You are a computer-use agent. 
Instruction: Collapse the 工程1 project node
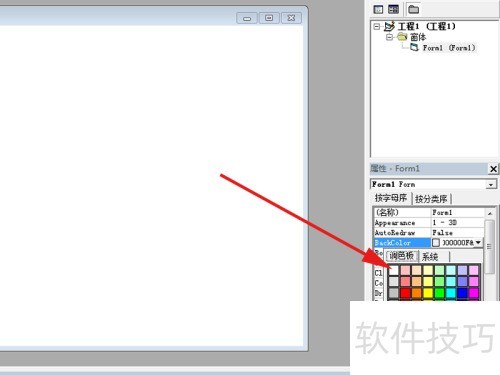[x=377, y=26]
